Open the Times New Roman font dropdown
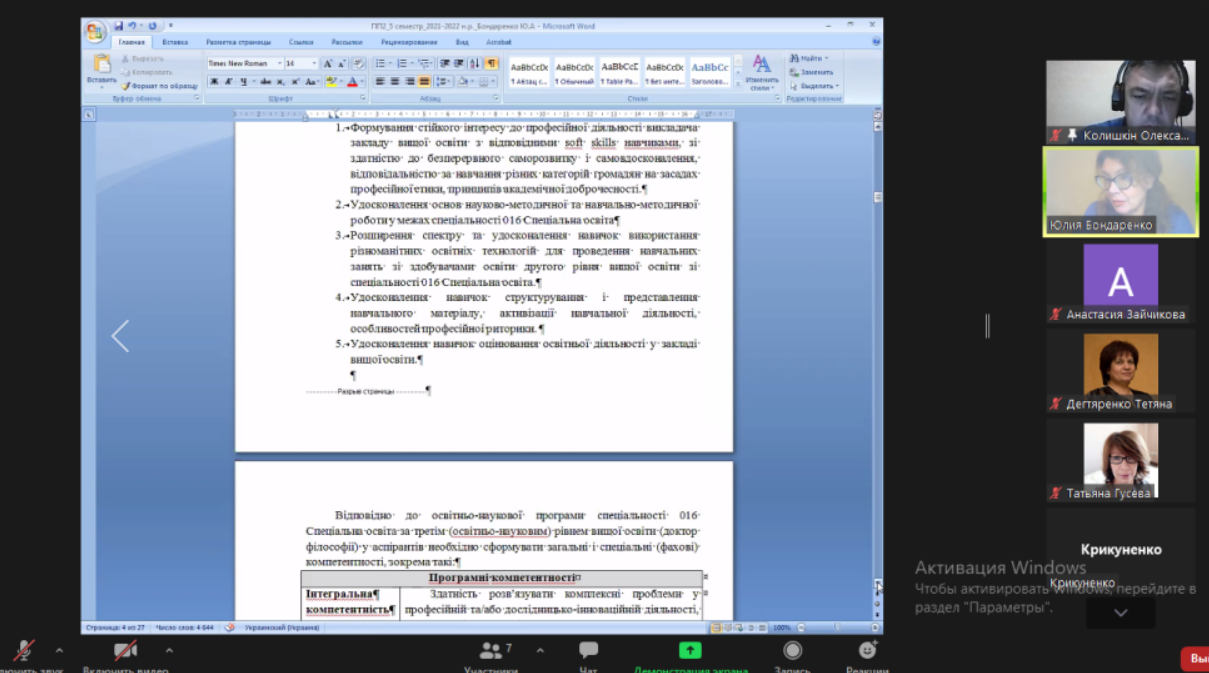The image size is (1209, 673). point(244,63)
